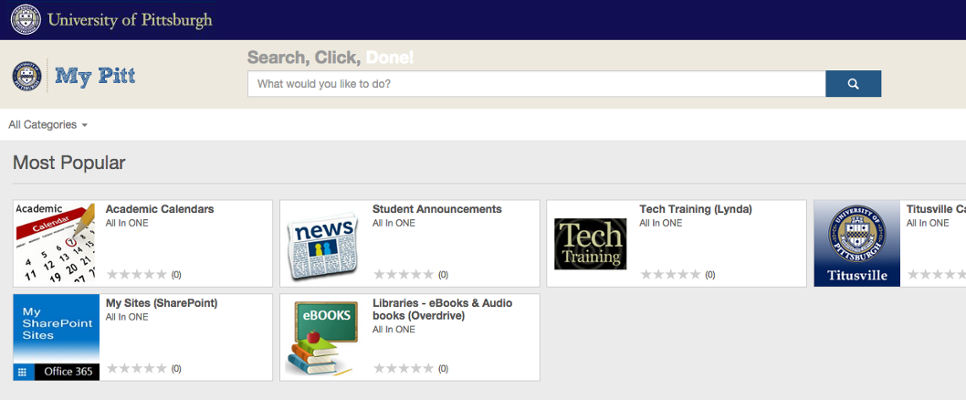Rate Student Announcements with the star rating
Viewport: 966px width, 400px height.
404,274
